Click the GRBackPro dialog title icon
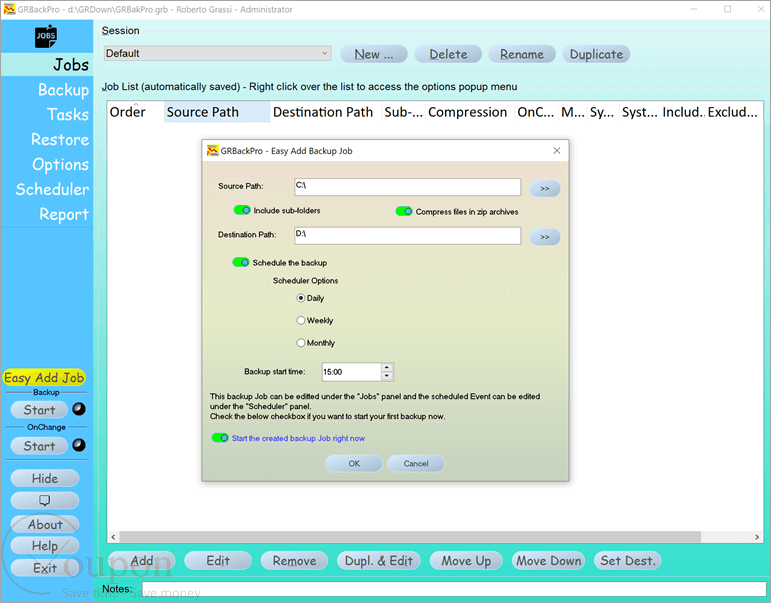The image size is (771, 603). coord(212,151)
